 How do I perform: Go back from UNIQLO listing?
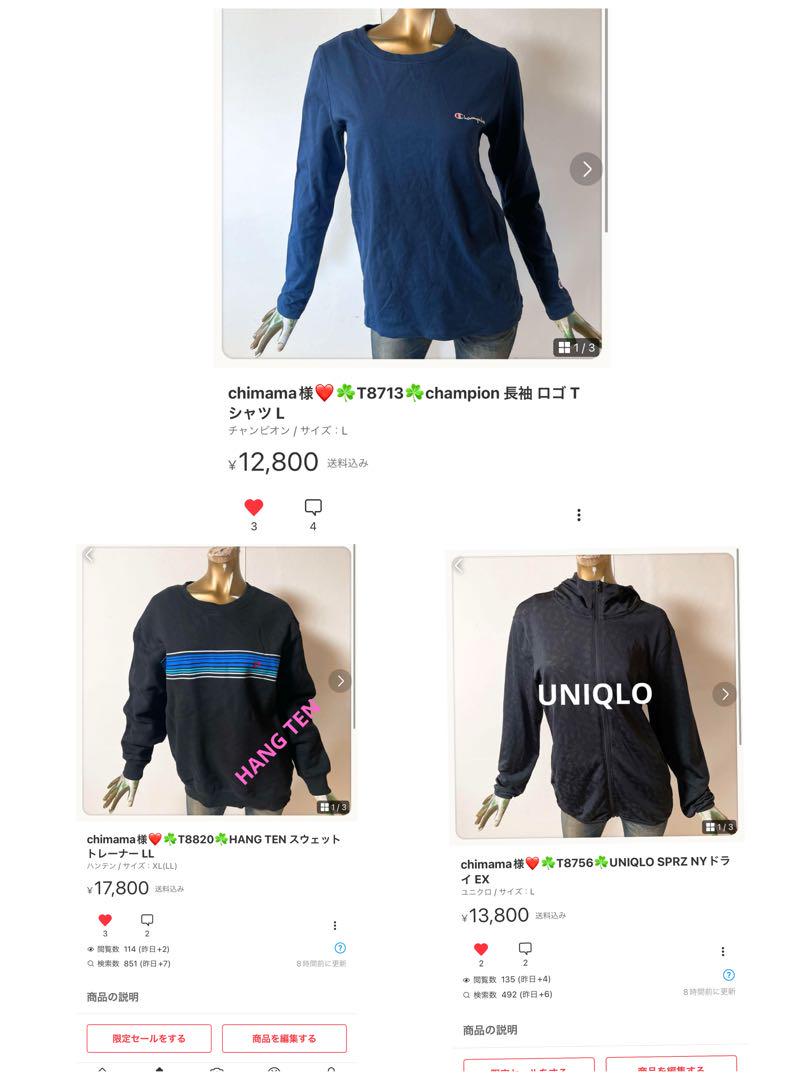click(459, 565)
